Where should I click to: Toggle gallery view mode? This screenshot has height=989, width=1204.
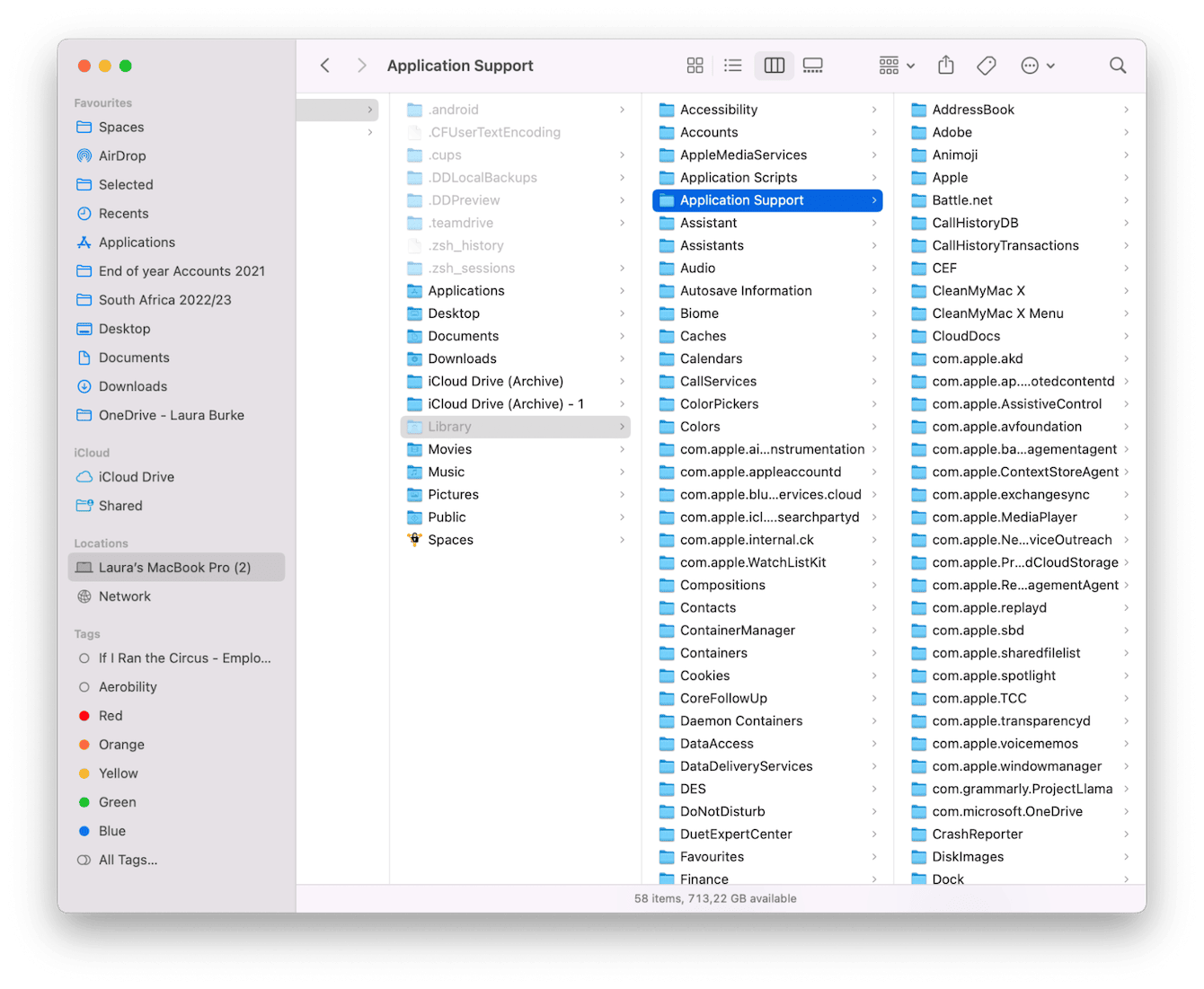(813, 65)
